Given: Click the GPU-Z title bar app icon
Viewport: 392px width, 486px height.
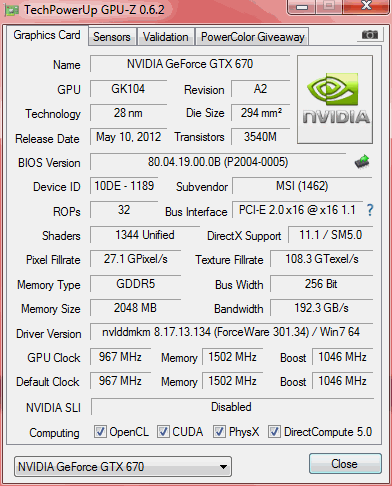Looking at the screenshot, I should [x=11, y=10].
